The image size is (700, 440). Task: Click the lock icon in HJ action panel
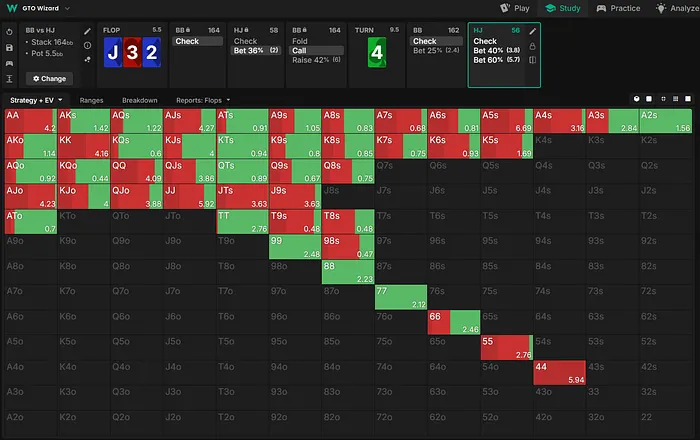(x=532, y=45)
